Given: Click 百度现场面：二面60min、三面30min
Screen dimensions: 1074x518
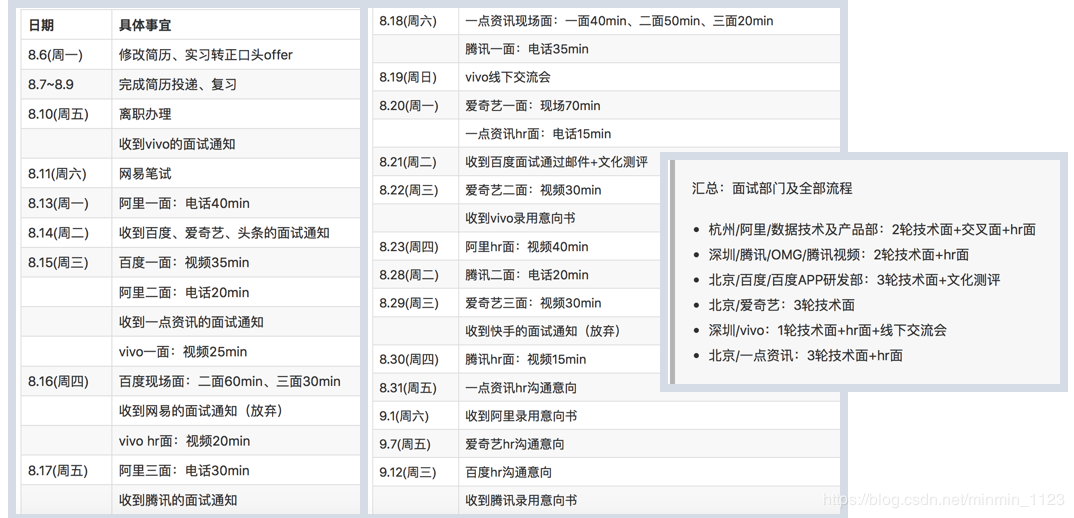Looking at the screenshot, I should pyautogui.click(x=229, y=381).
